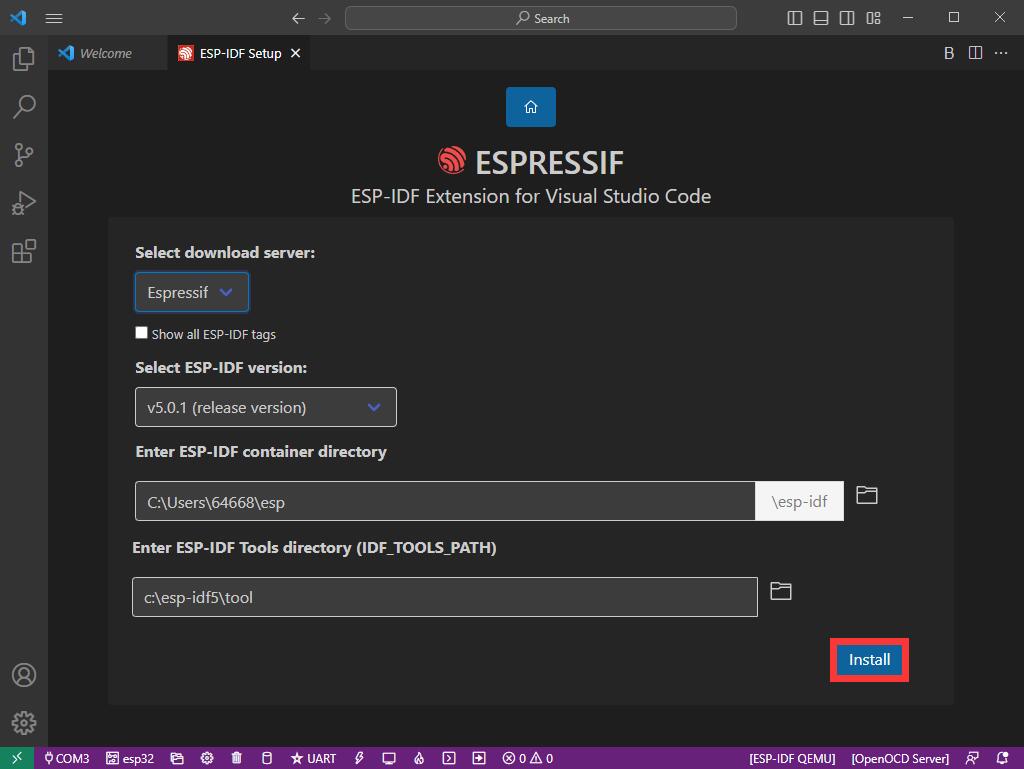The width and height of the screenshot is (1024, 769).
Task: Click the Install button
Action: [x=869, y=660]
